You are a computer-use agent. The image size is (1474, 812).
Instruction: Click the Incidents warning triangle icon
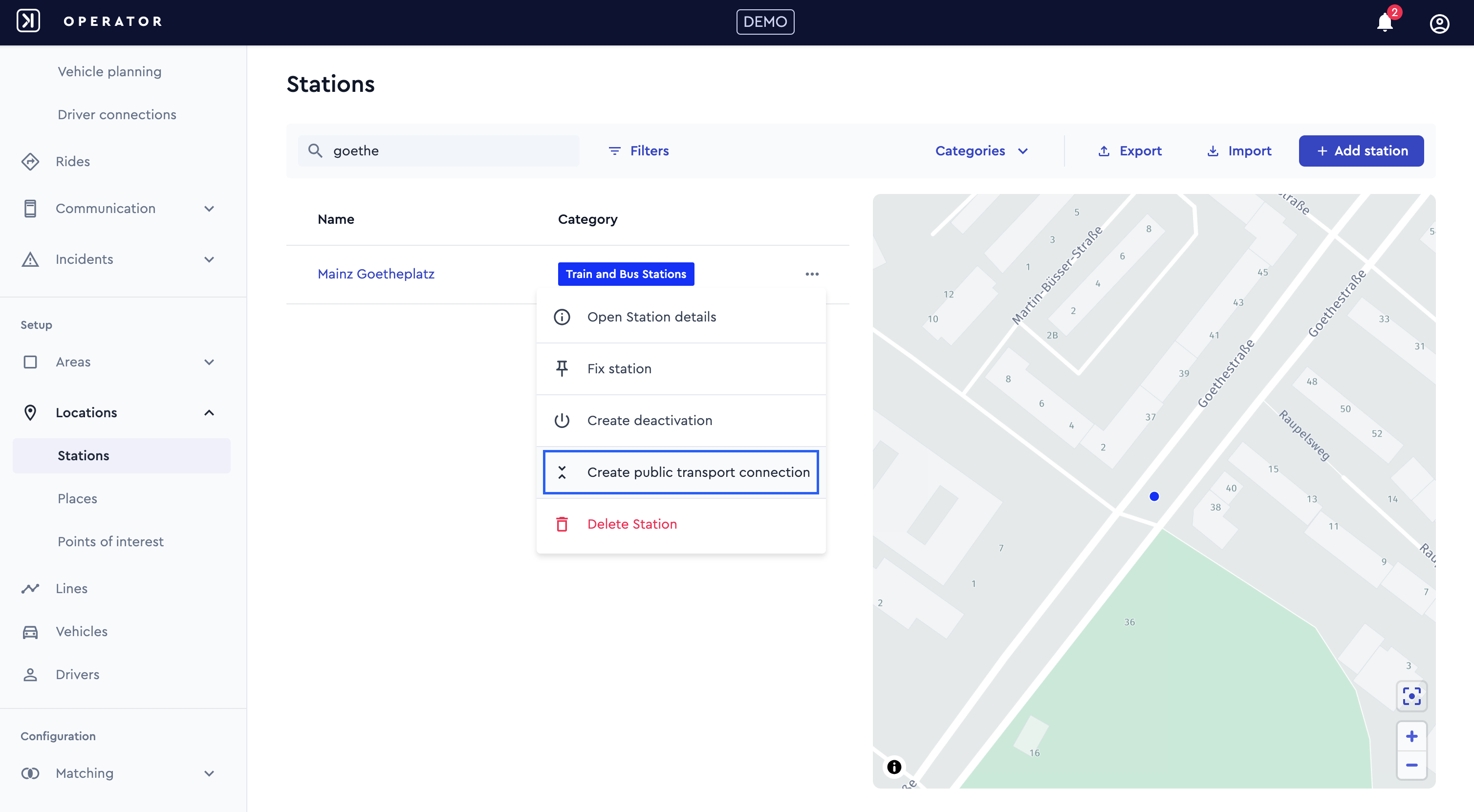pos(30,259)
